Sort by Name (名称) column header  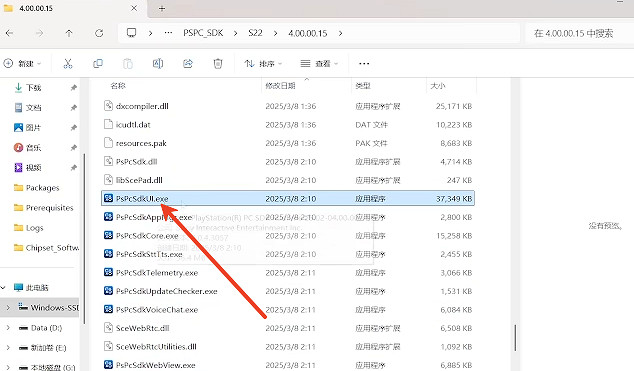[x=118, y=86]
